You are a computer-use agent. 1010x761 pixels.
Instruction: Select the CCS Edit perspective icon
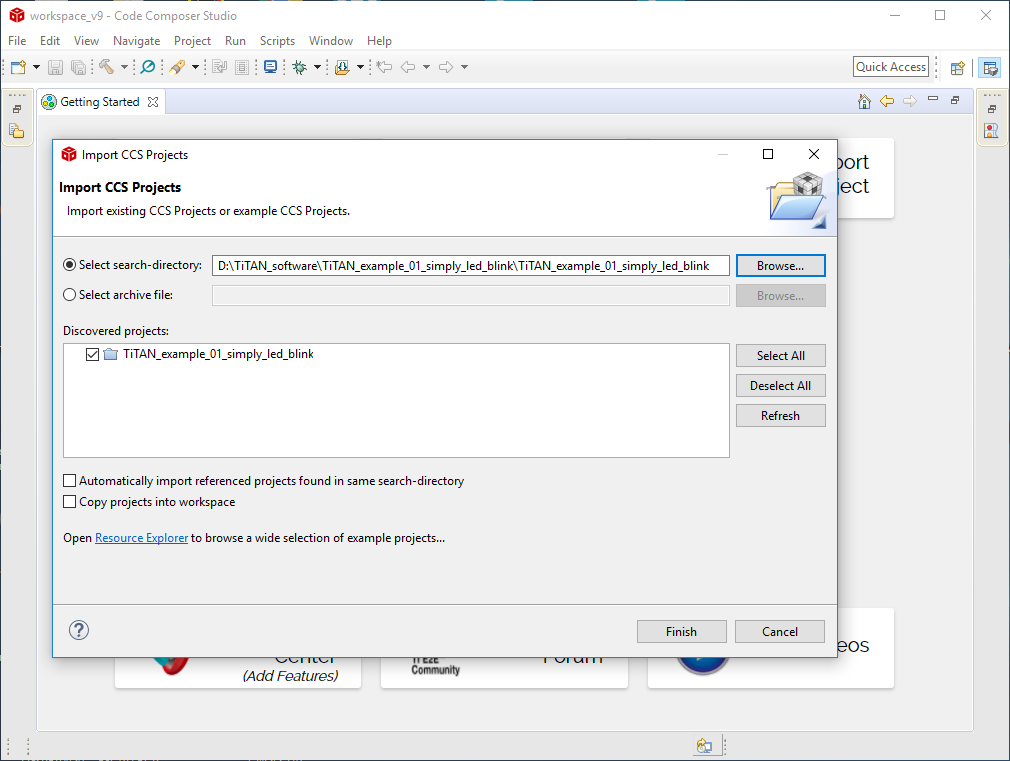tap(990, 68)
